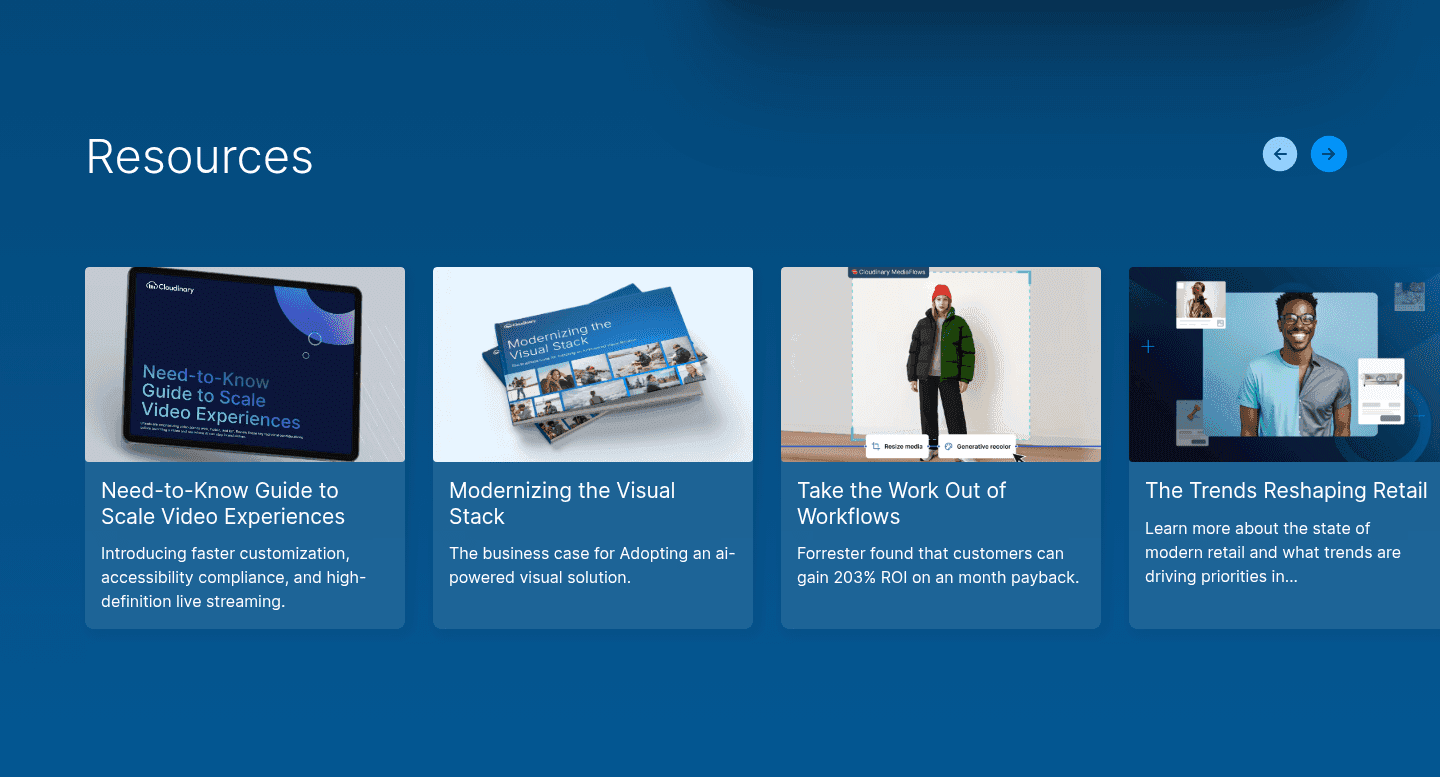Click the faster customization description text
The image size is (1440, 777).
[234, 577]
